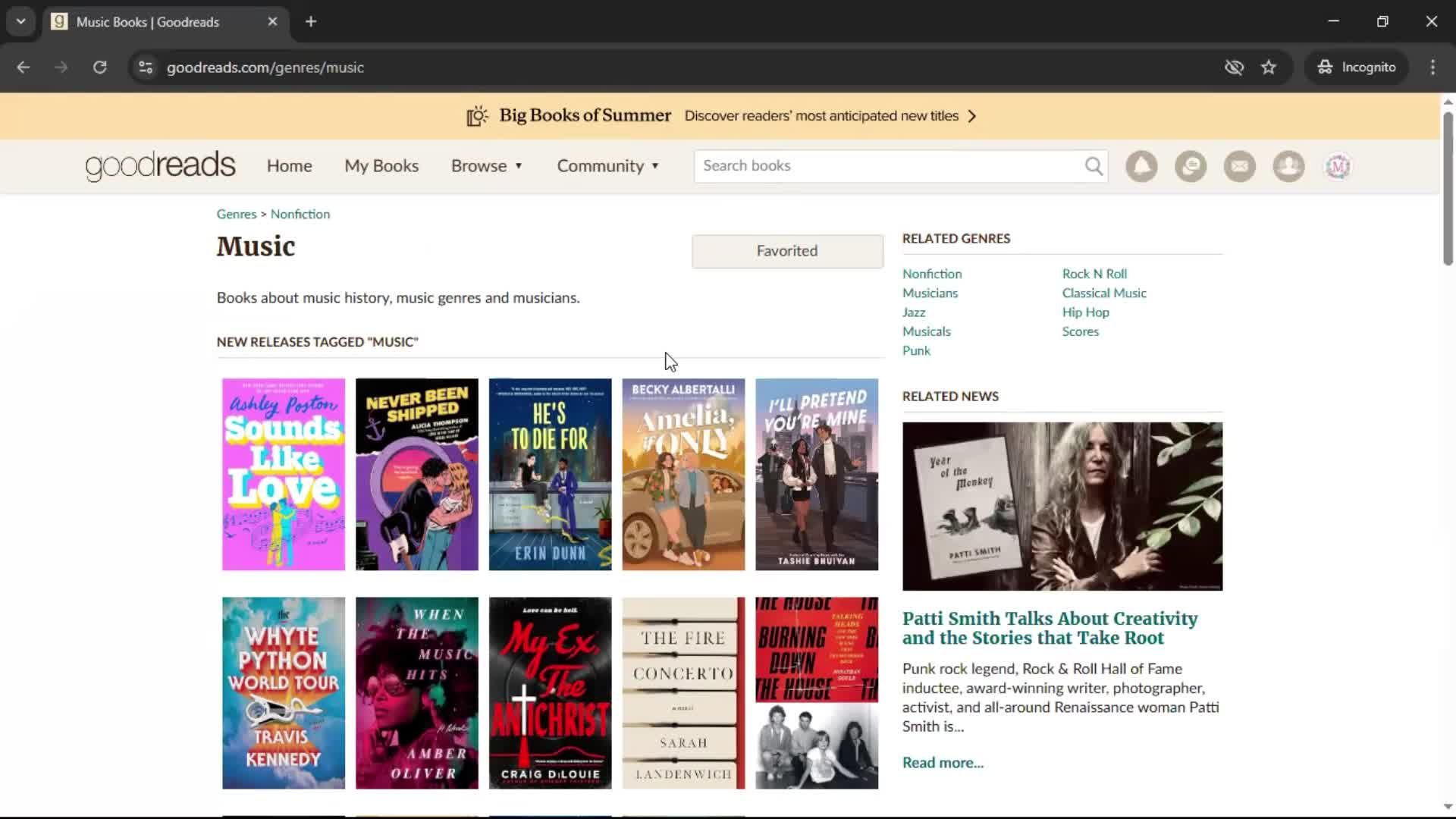Reload the page
Viewport: 1456px width, 819px height.
[x=99, y=67]
